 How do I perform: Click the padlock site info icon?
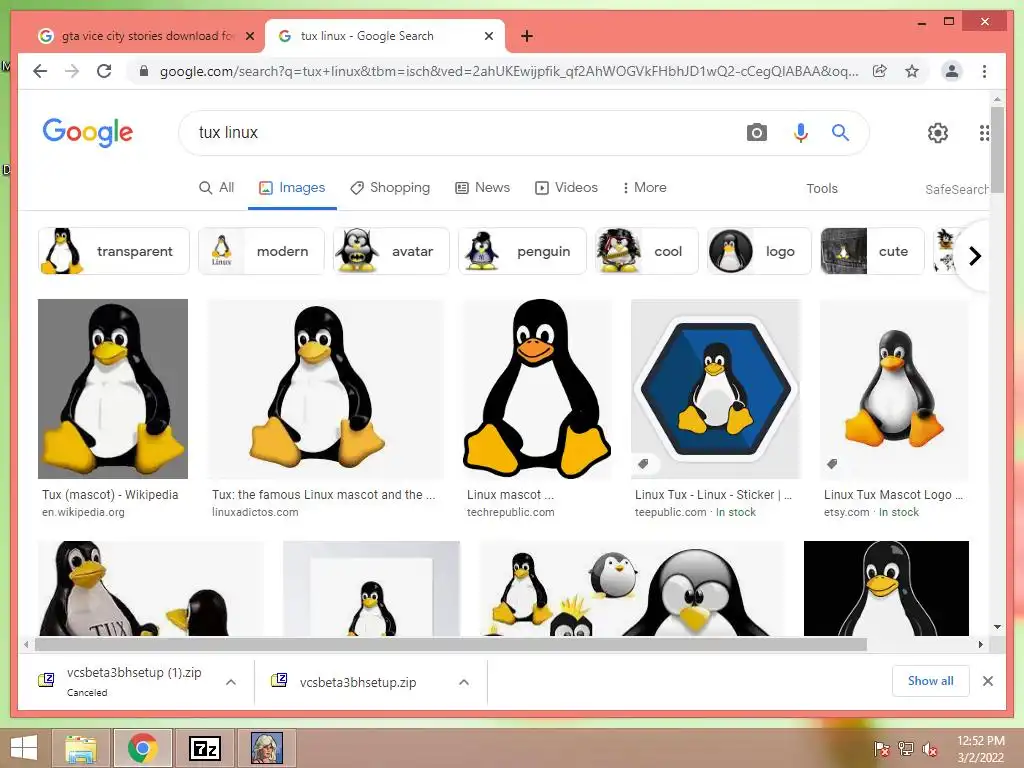144,71
